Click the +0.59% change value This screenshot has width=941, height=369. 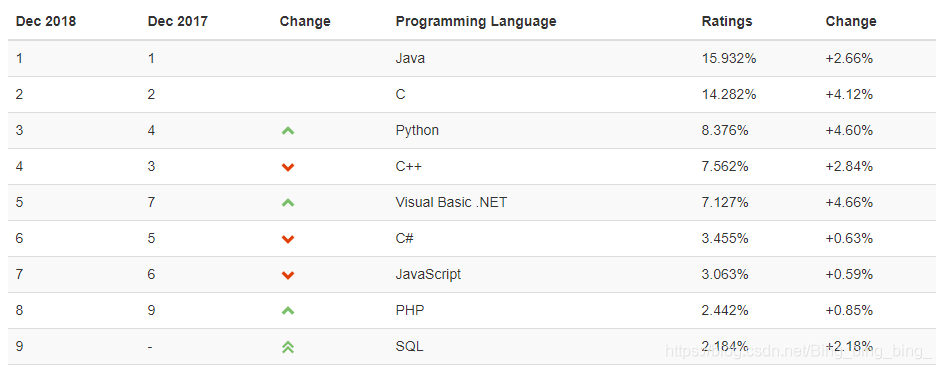coord(849,274)
